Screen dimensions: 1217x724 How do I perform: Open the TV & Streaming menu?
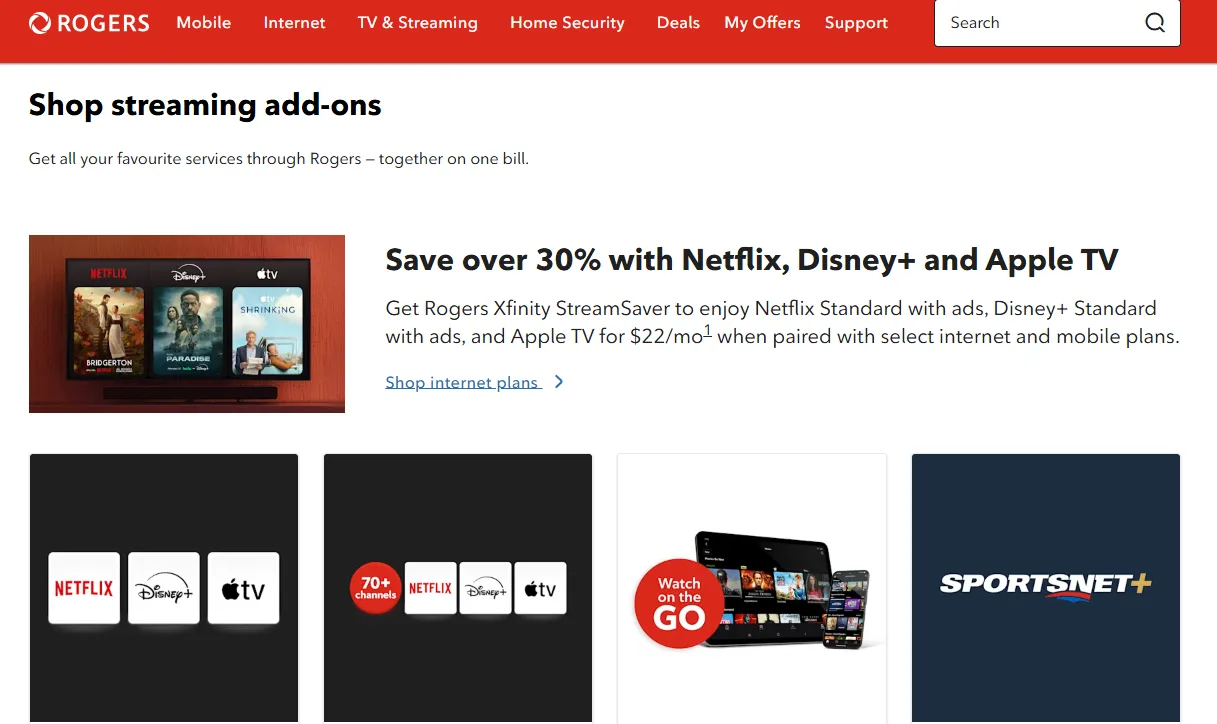[x=418, y=22]
